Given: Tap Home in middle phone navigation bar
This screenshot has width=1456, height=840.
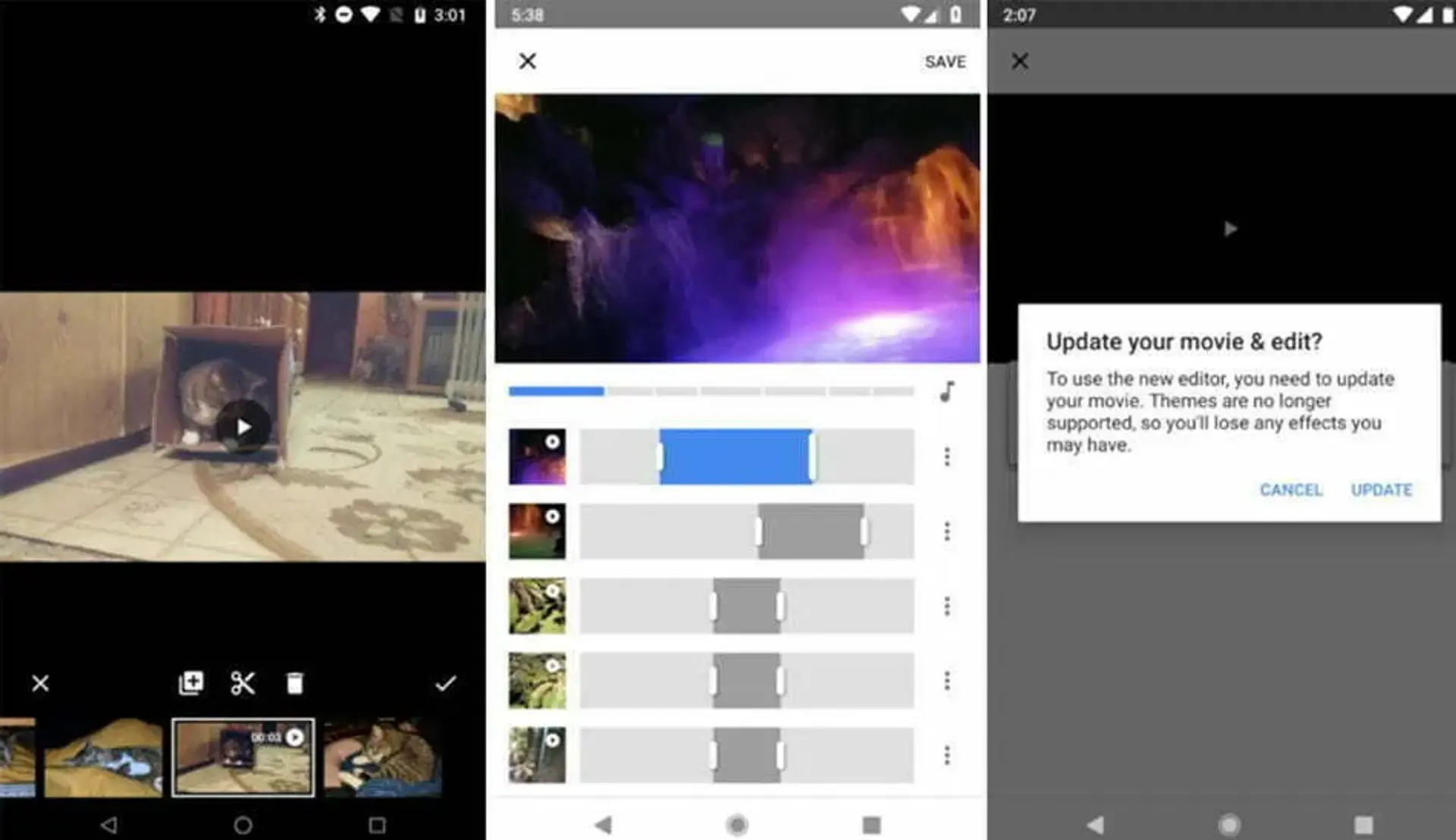Looking at the screenshot, I should (736, 824).
